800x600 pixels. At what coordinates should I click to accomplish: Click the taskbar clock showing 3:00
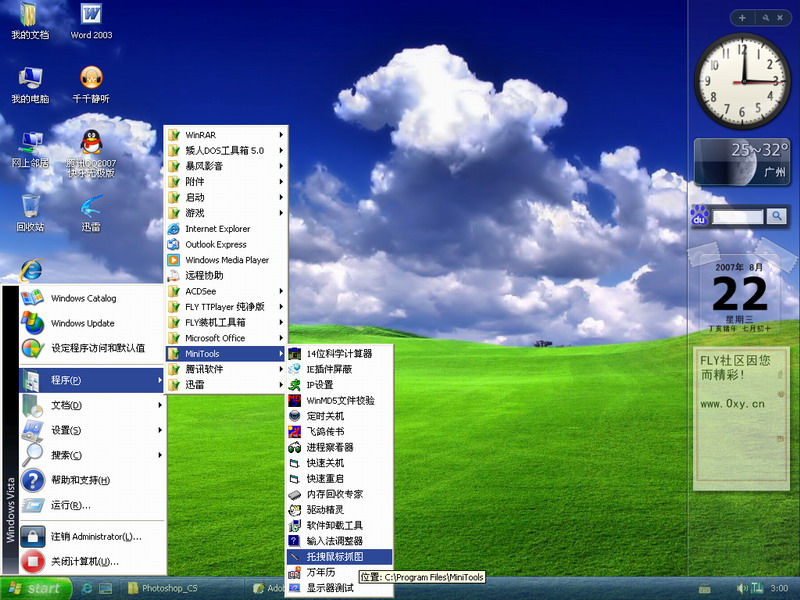(779, 588)
